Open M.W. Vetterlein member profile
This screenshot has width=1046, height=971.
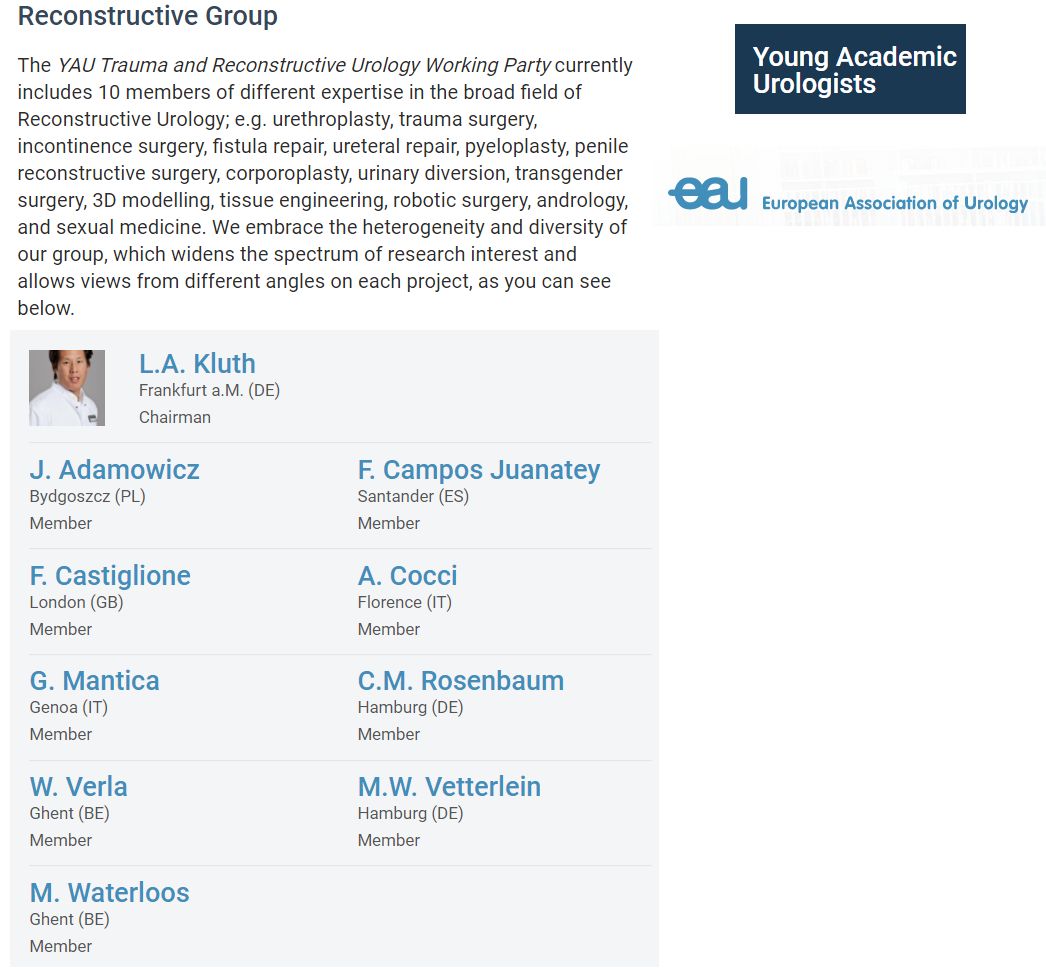point(449,787)
